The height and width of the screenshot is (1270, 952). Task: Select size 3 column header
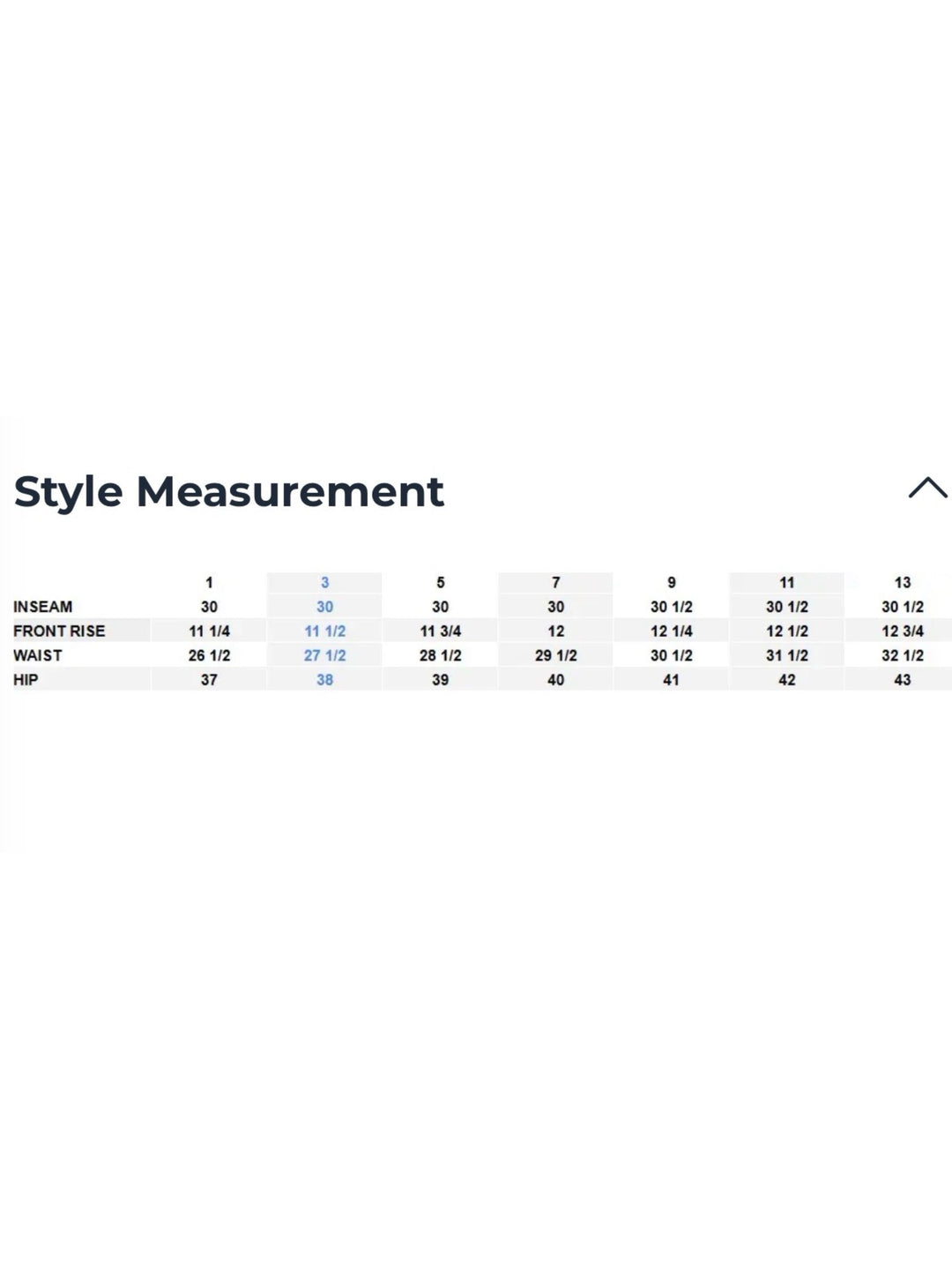point(324,582)
